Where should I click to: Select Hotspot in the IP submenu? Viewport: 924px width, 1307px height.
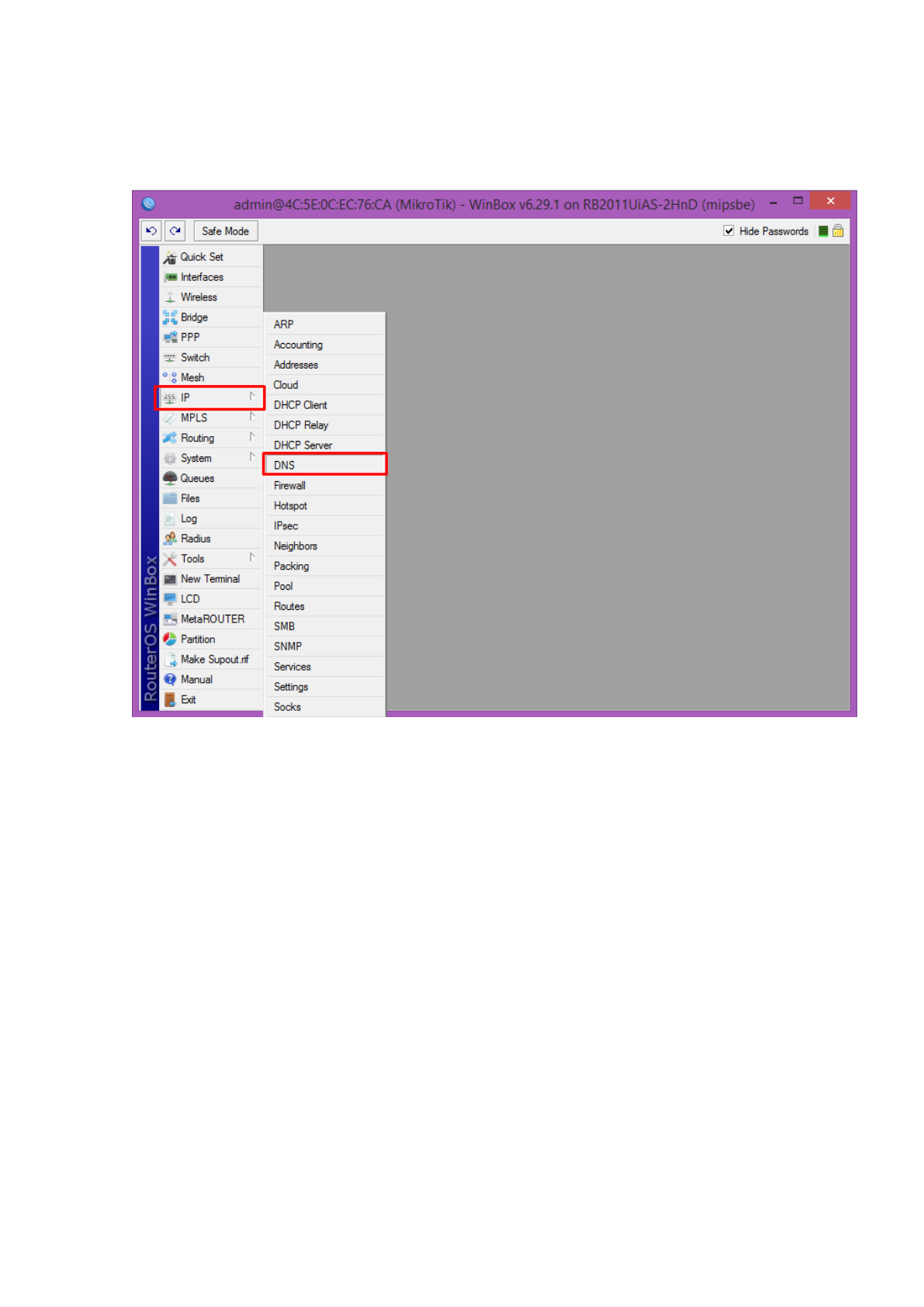[x=325, y=506]
